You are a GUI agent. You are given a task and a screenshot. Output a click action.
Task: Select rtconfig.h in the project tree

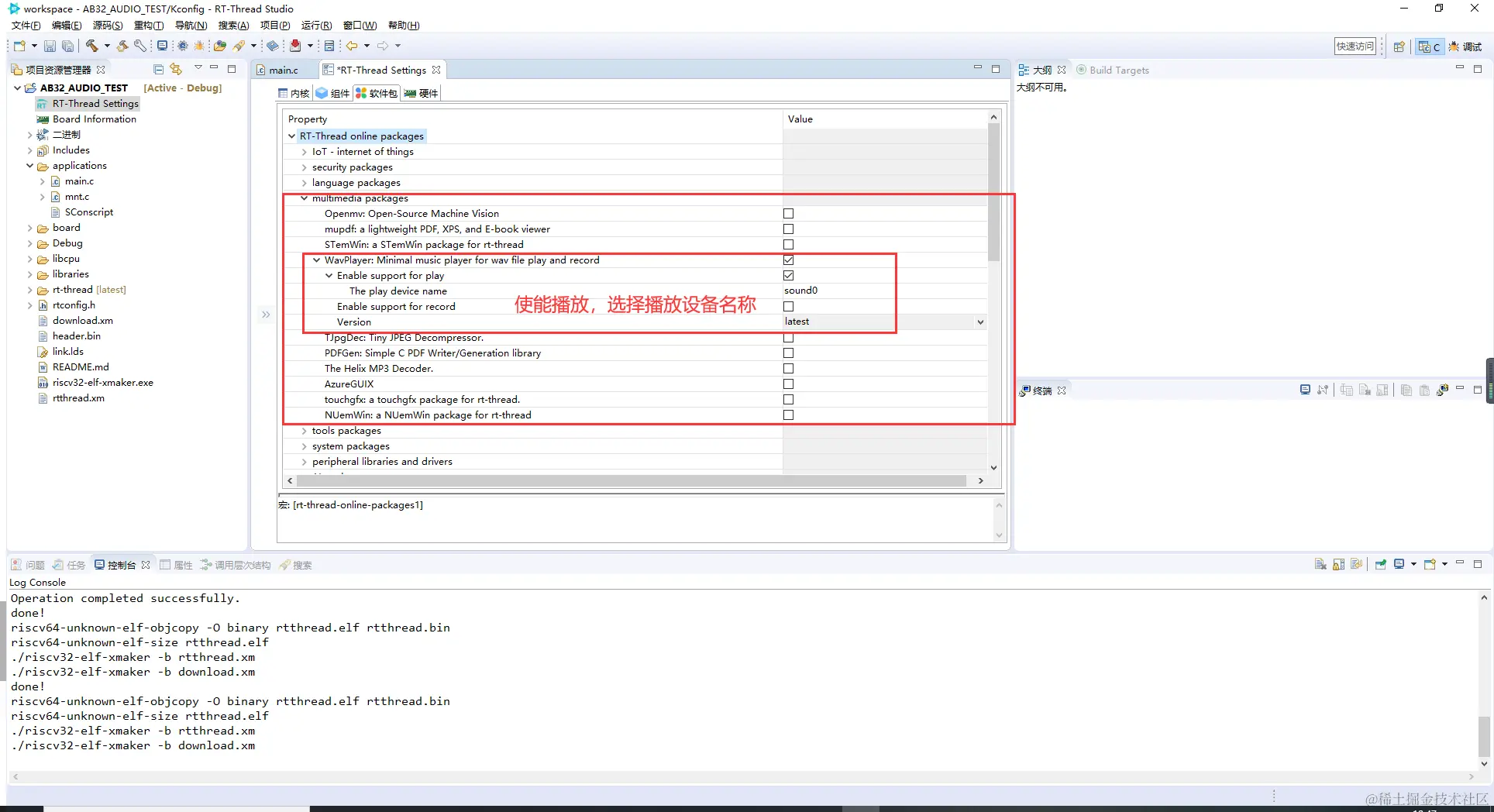click(74, 305)
